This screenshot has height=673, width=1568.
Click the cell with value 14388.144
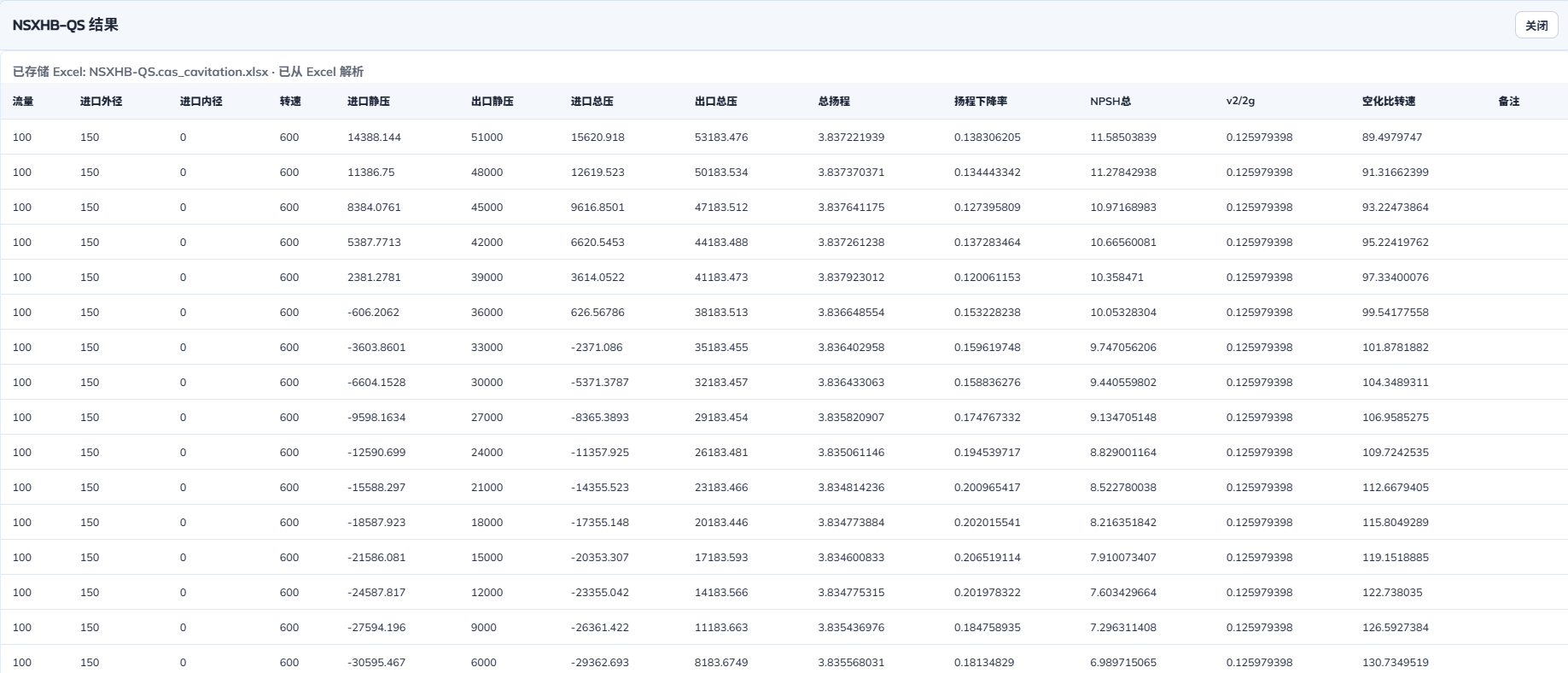point(374,138)
